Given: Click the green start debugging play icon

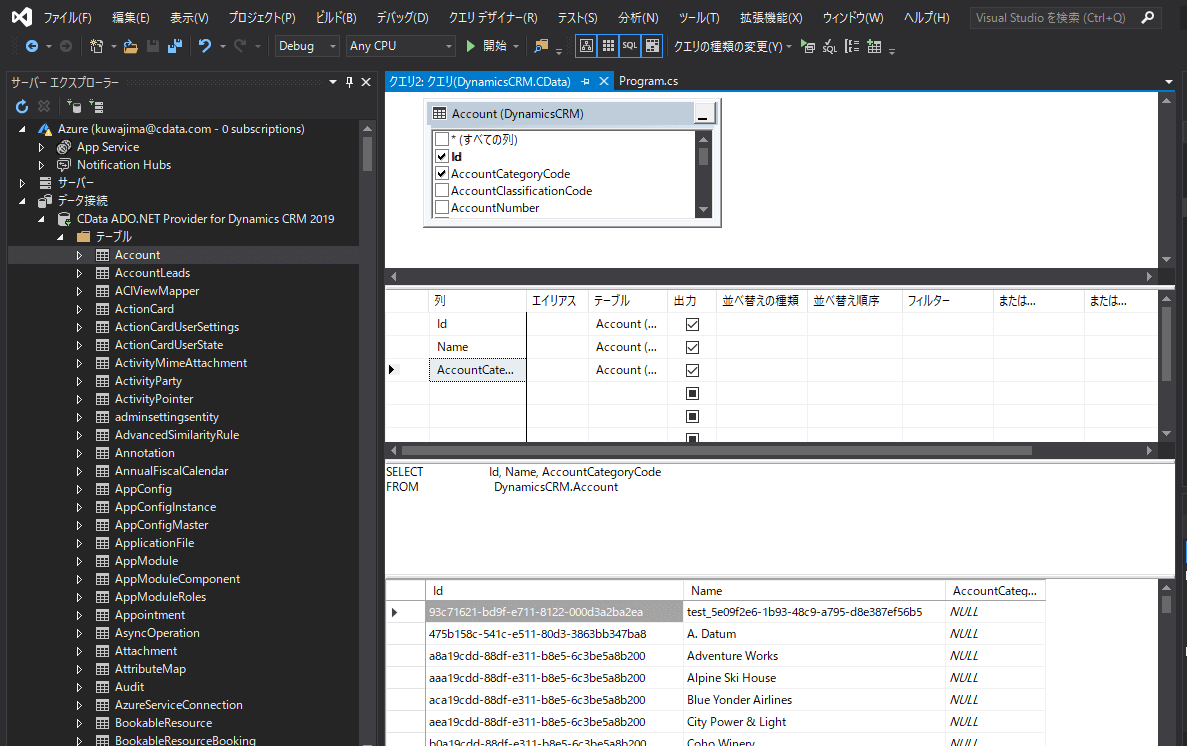Looking at the screenshot, I should (470, 46).
